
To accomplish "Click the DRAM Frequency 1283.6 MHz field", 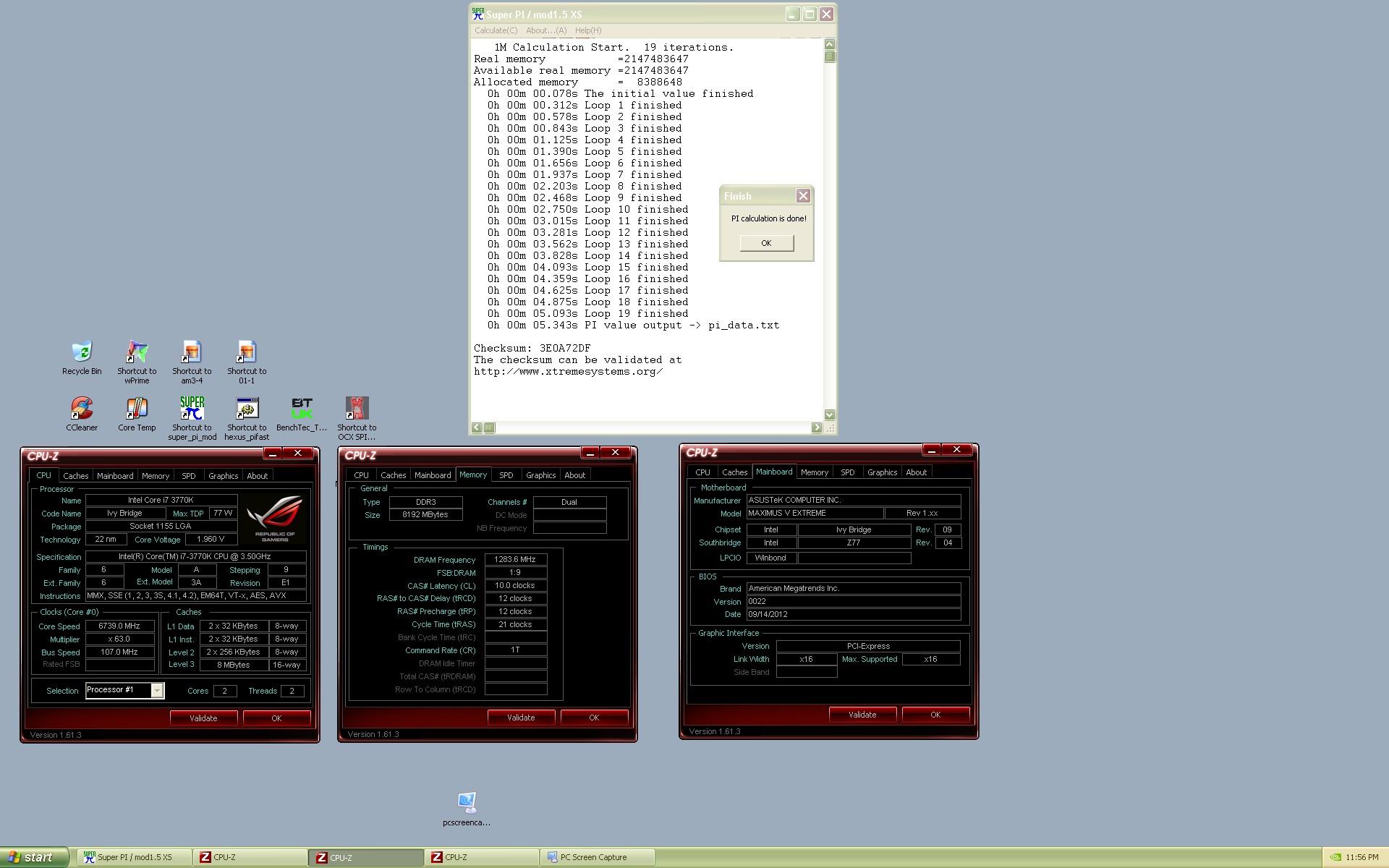I will 515,559.
